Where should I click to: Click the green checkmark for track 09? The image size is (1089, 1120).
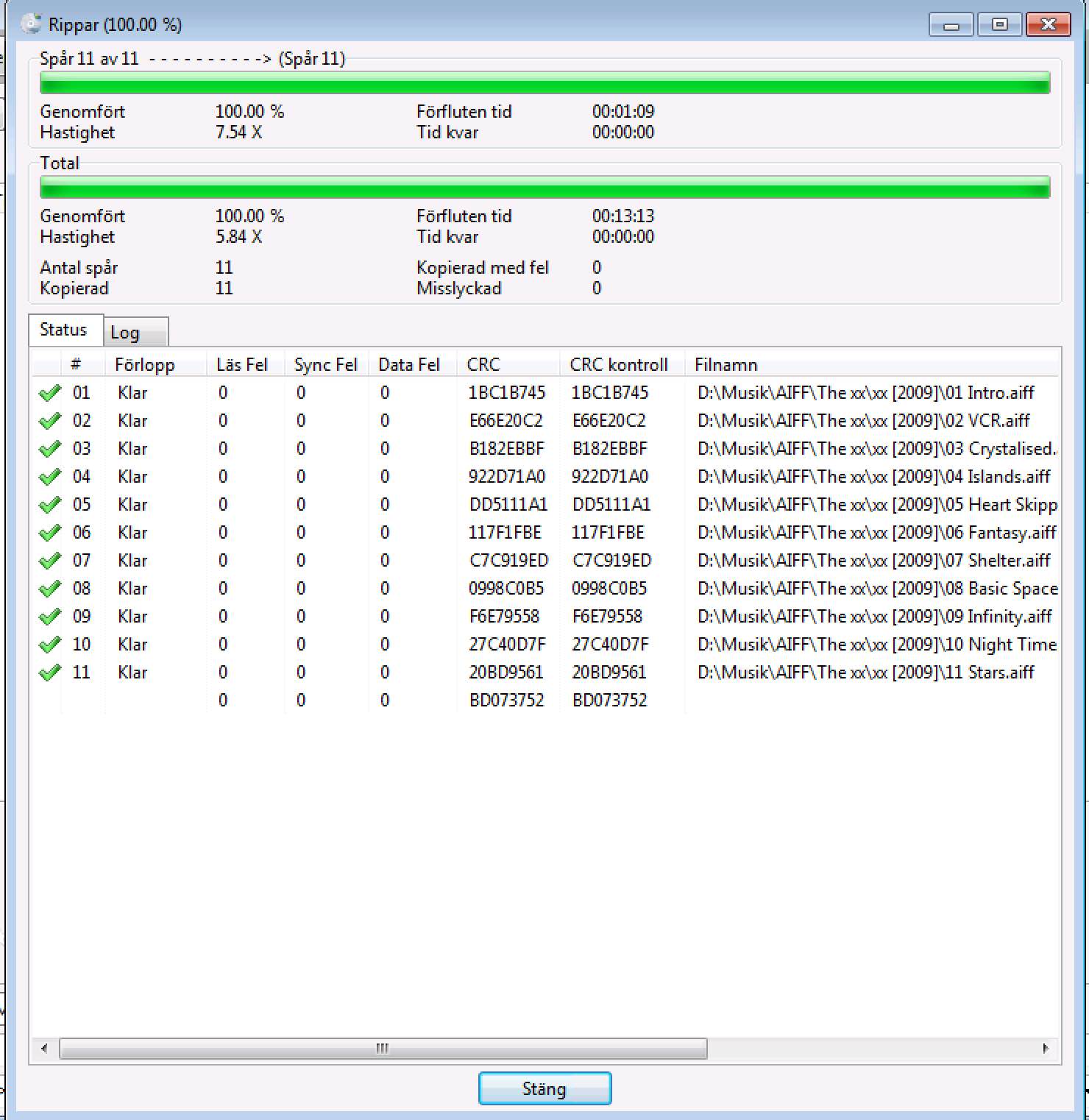point(49,617)
